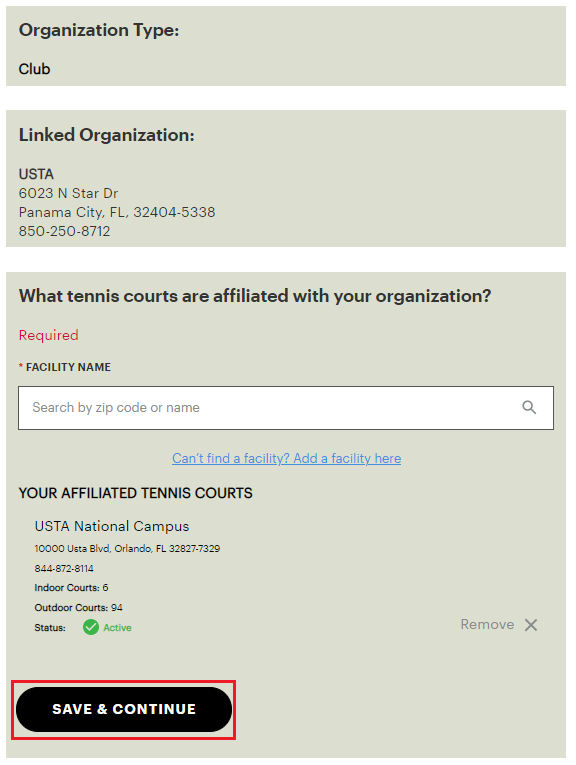Viewport: 576px width, 765px height.
Task: Click the 'Status:' label
Action: coord(50,627)
